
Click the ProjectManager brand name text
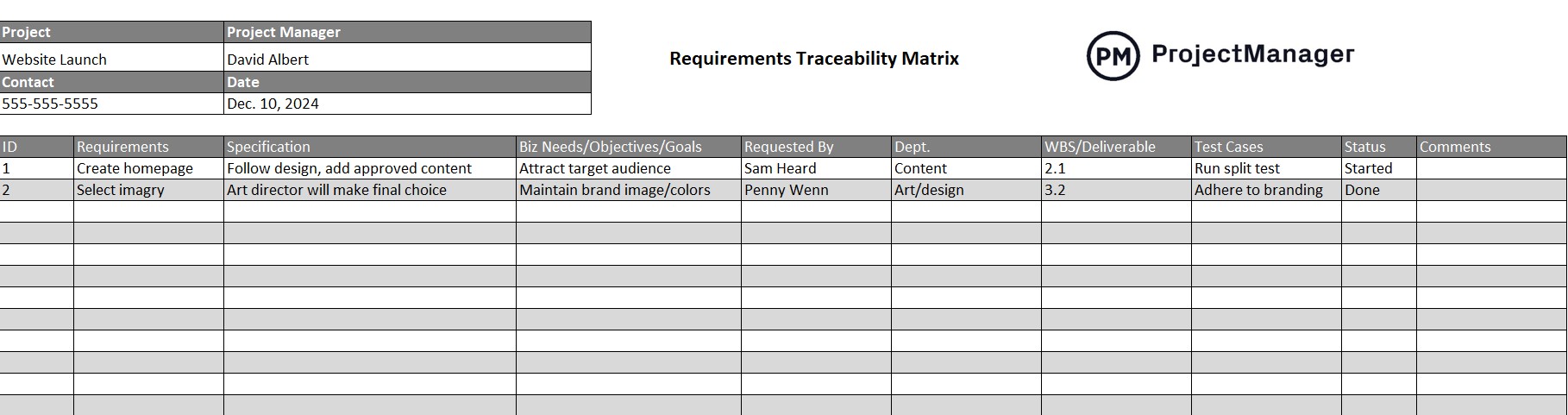point(1252,54)
